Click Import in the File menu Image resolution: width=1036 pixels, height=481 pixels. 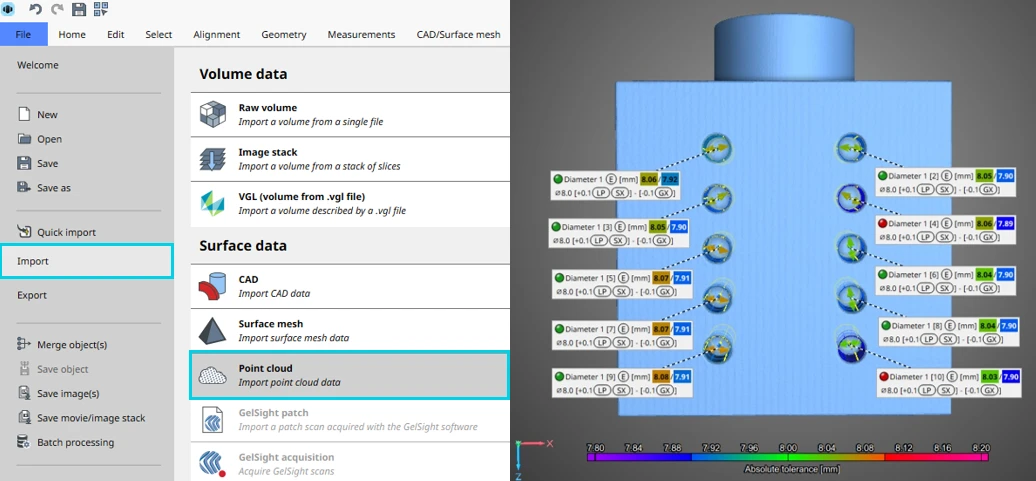pyautogui.click(x=86, y=261)
